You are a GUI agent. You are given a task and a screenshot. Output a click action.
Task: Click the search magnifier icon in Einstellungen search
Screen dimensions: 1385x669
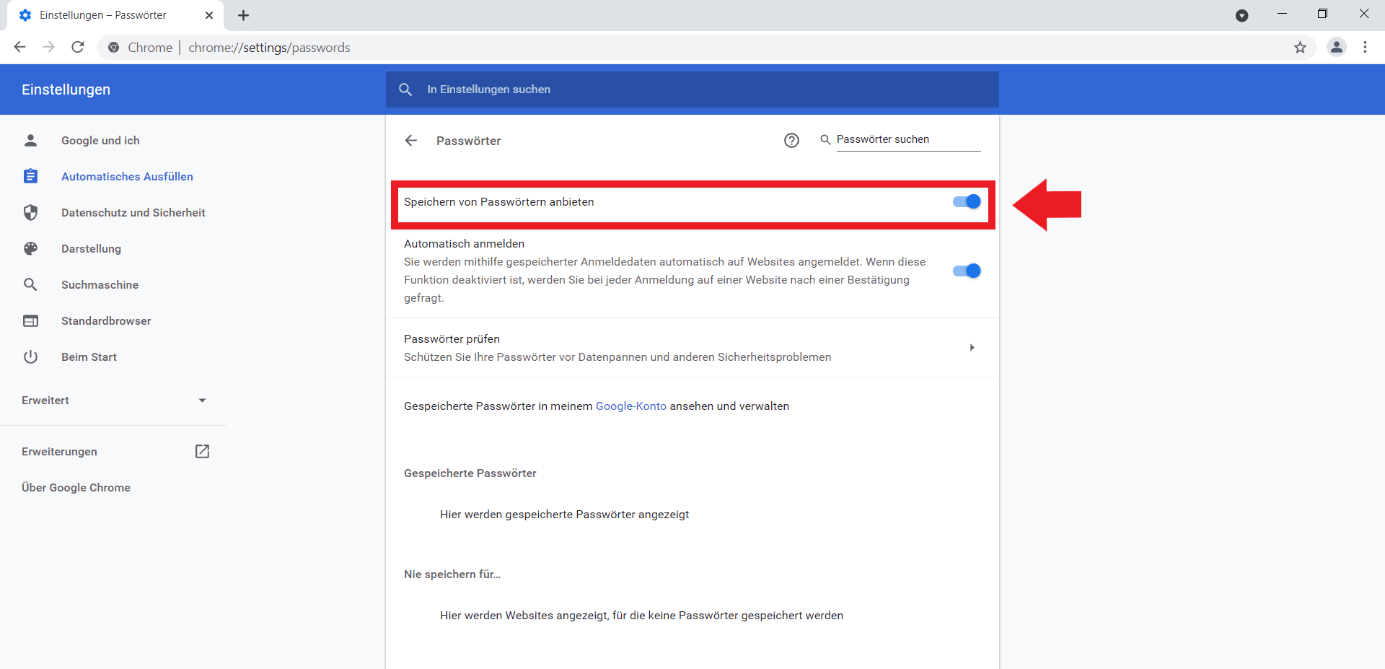click(405, 89)
